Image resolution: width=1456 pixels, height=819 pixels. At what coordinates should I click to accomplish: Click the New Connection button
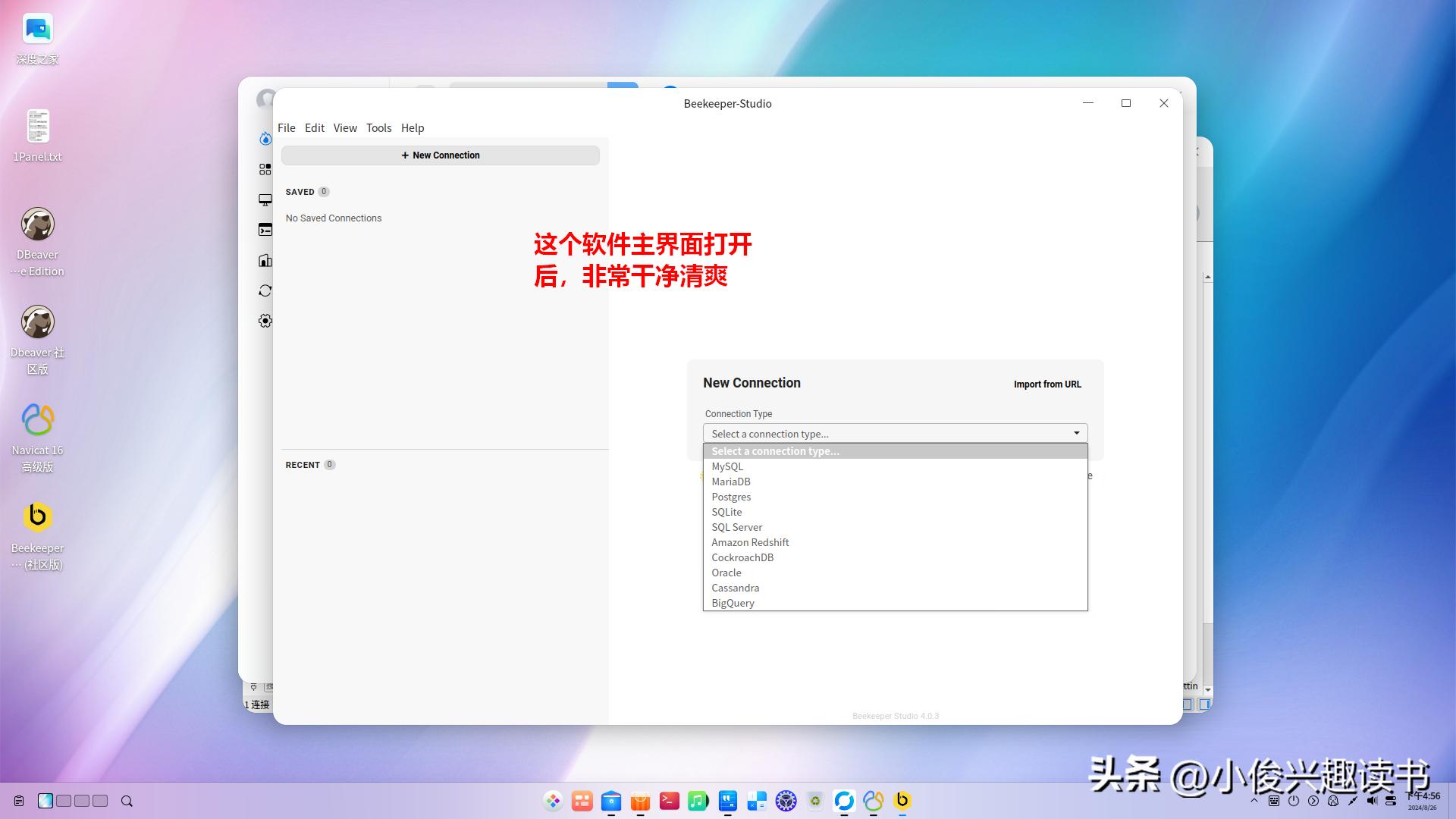[x=441, y=155]
